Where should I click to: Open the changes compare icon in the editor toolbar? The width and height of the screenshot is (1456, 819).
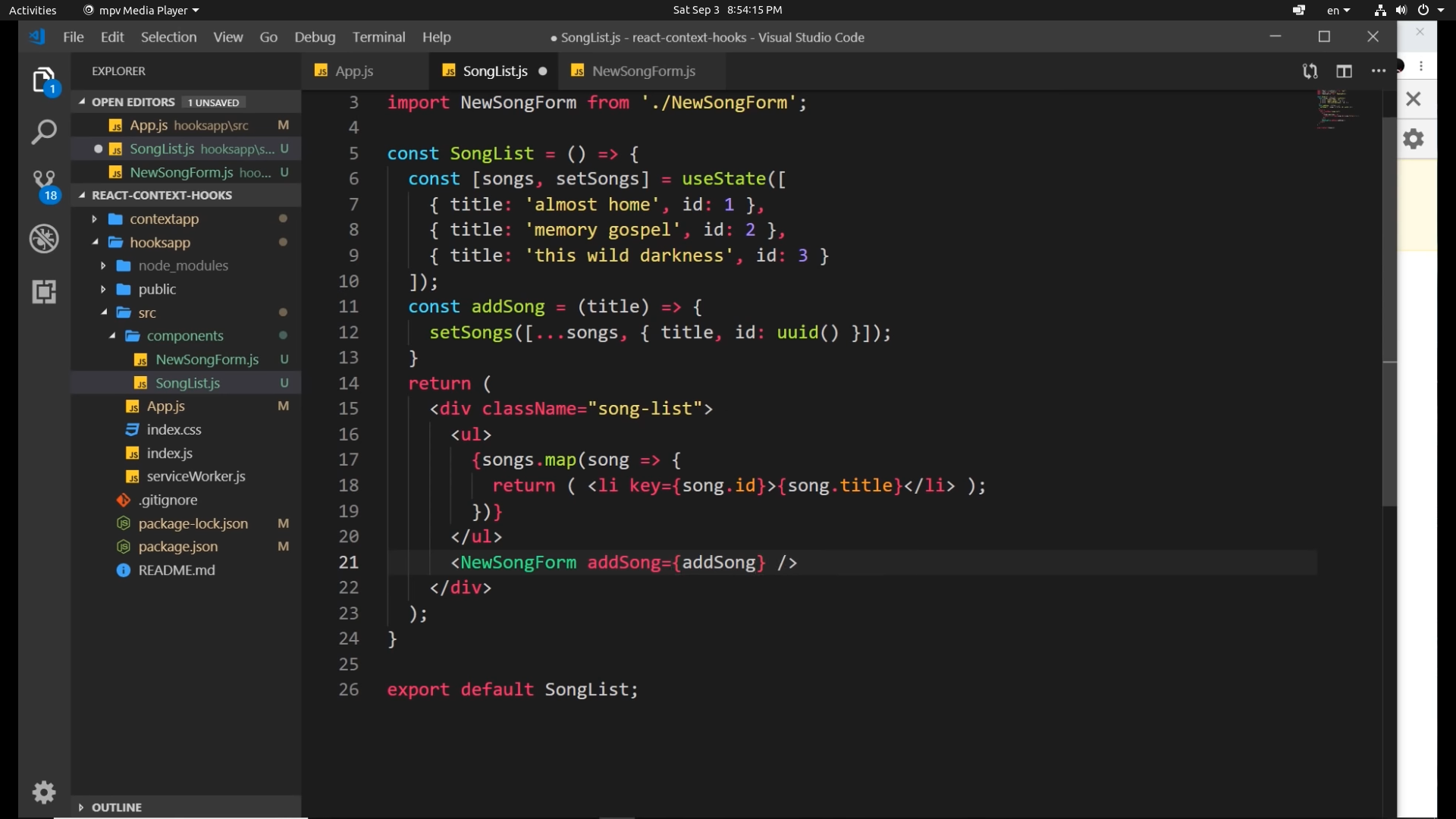point(1310,71)
